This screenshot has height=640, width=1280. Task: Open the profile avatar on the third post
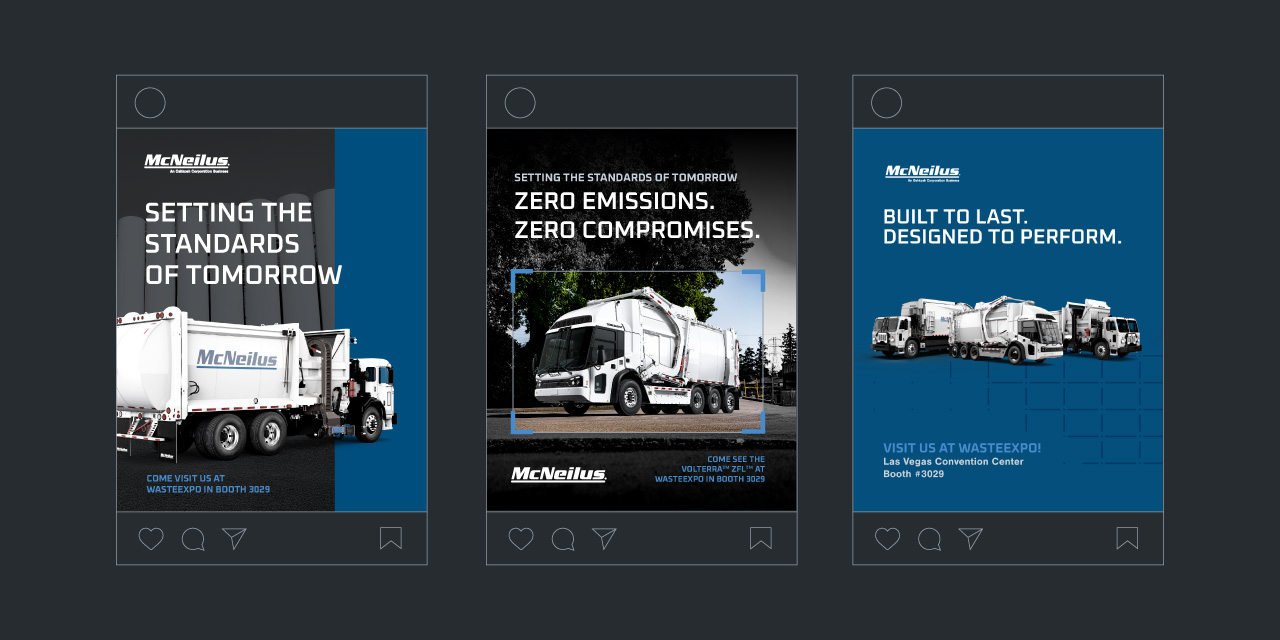coord(885,102)
